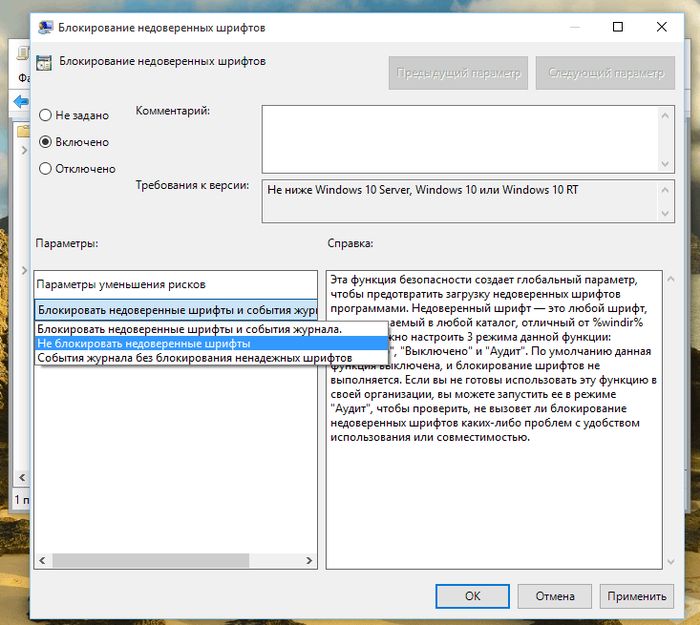Maximize the policy dialog window

[618, 27]
